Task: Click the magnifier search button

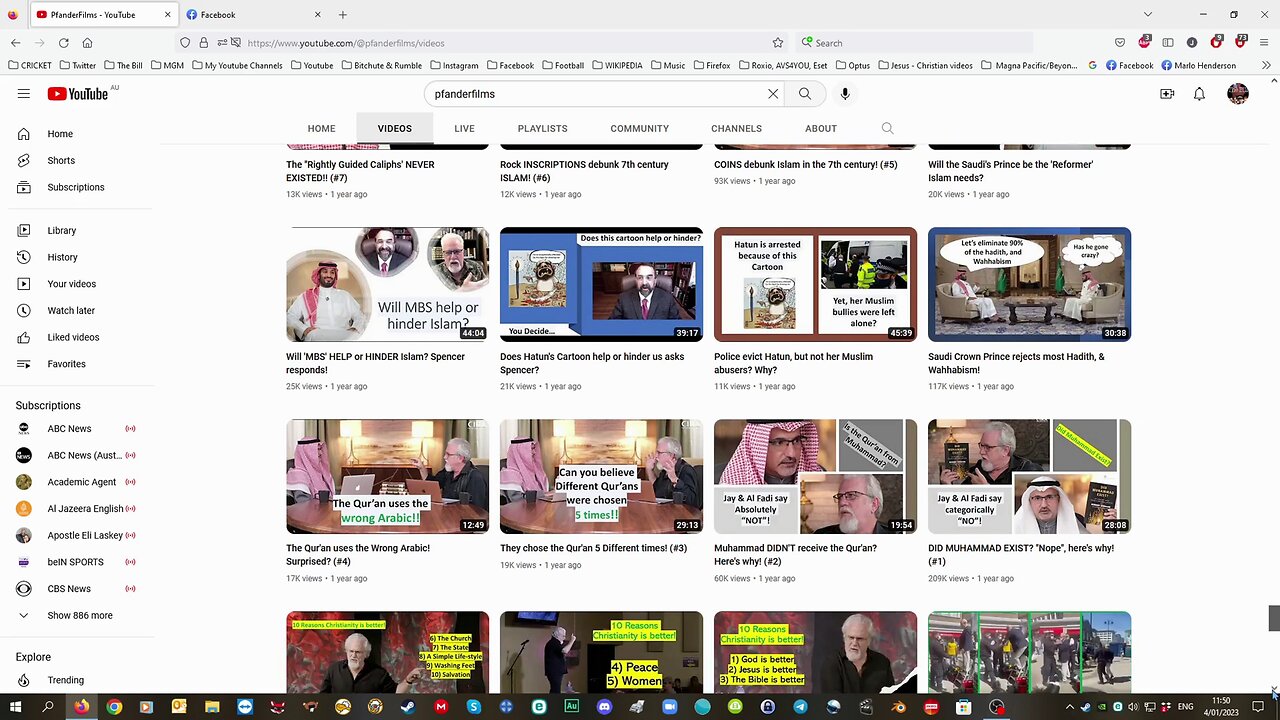Action: (805, 94)
